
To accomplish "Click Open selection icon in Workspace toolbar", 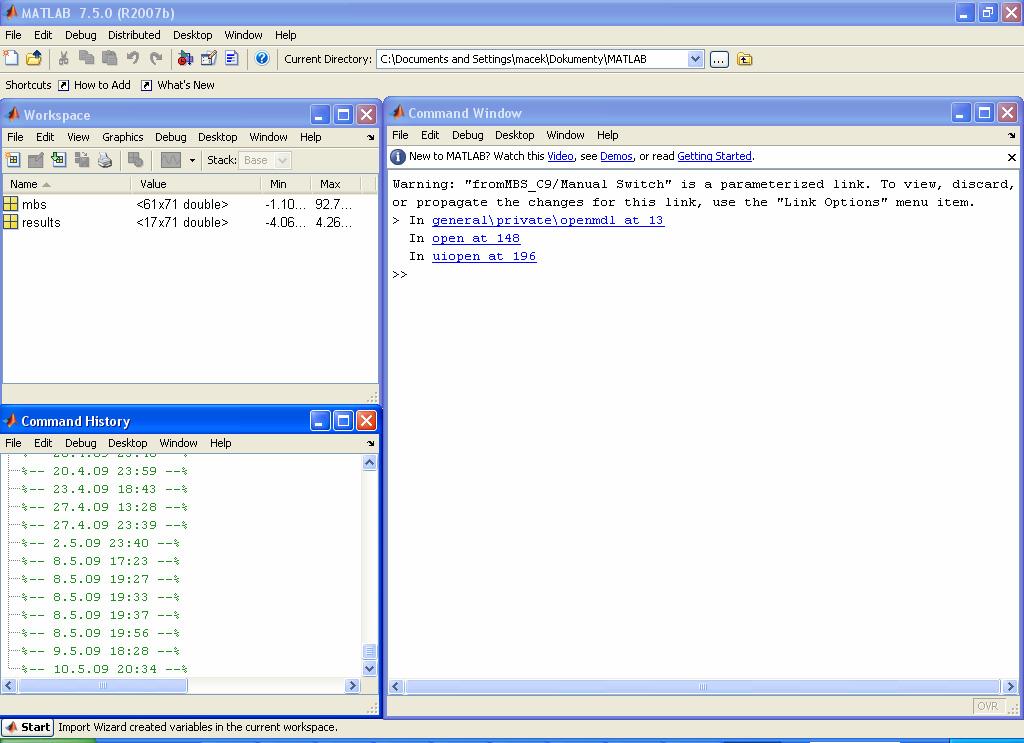I will [x=35, y=160].
